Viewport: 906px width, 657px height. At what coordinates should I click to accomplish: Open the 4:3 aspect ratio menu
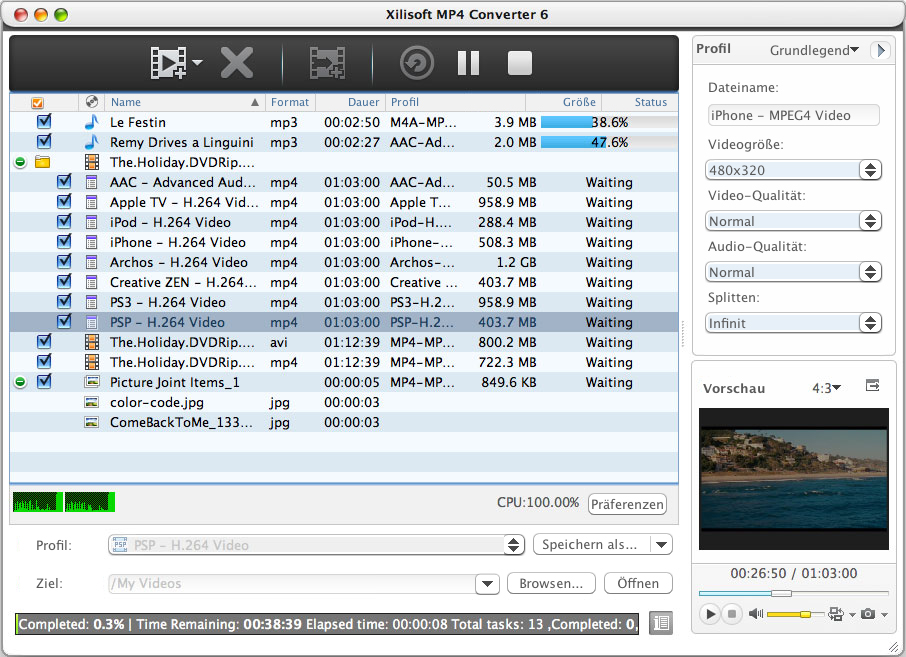826,388
